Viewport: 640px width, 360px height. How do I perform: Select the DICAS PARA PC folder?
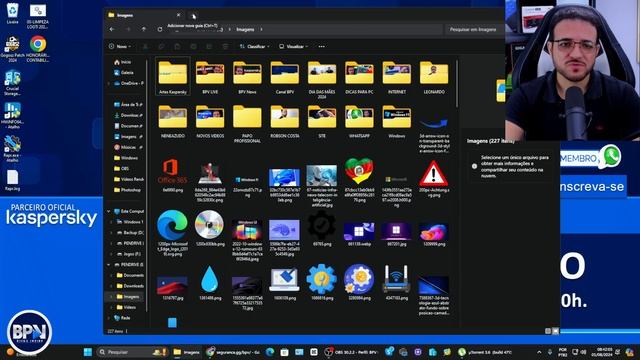coord(359,77)
